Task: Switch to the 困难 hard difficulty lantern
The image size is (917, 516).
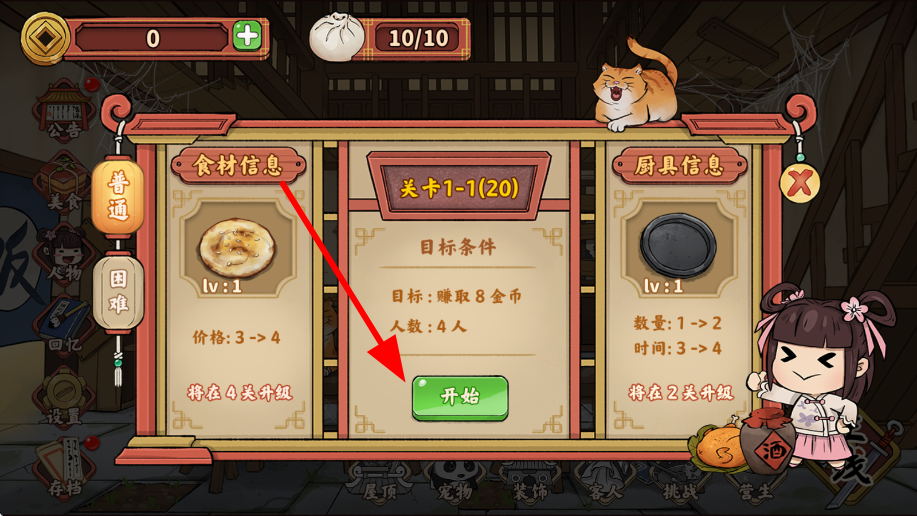Action: click(118, 291)
